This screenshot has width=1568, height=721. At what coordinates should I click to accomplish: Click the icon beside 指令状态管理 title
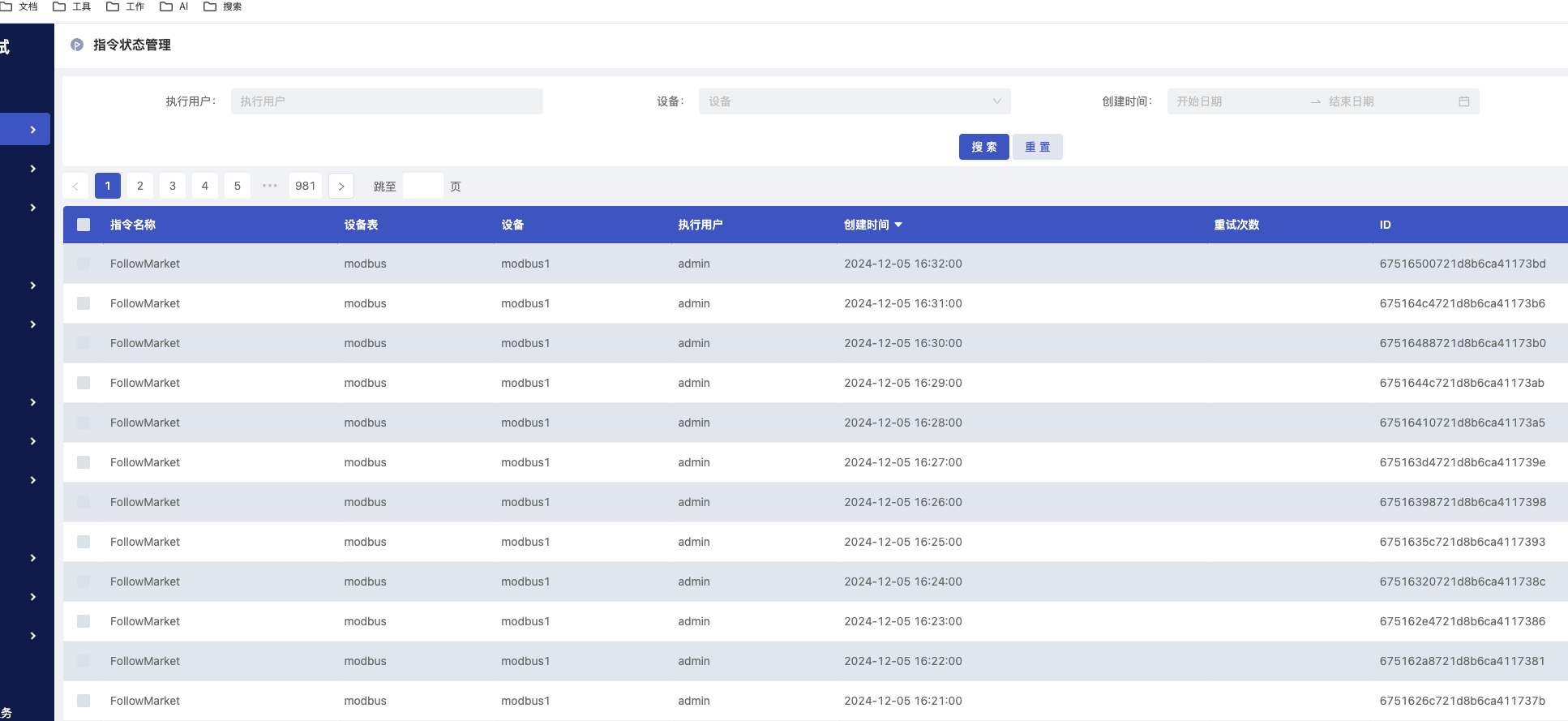77,45
